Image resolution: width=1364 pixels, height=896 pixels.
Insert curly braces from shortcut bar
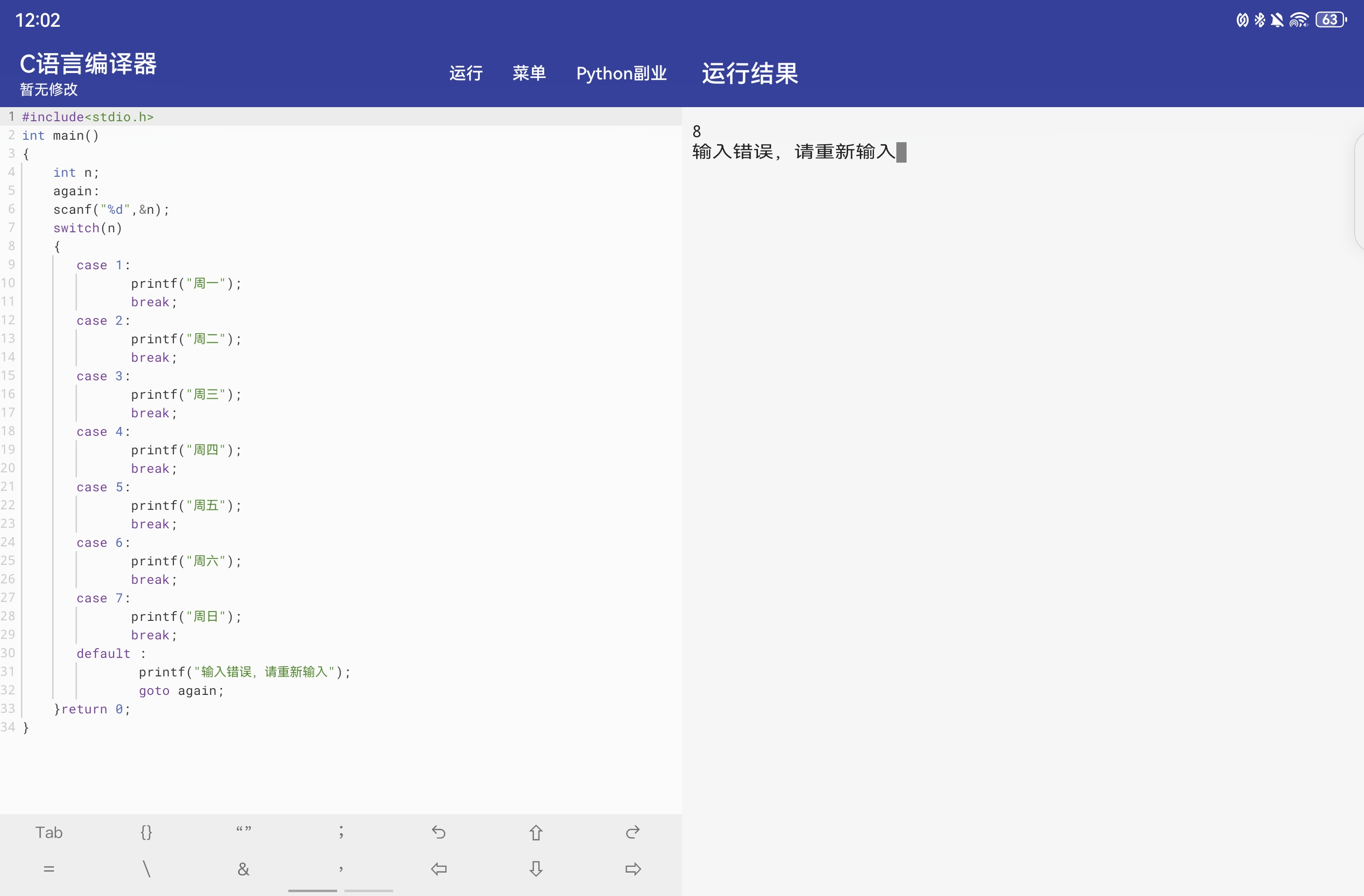click(x=146, y=832)
